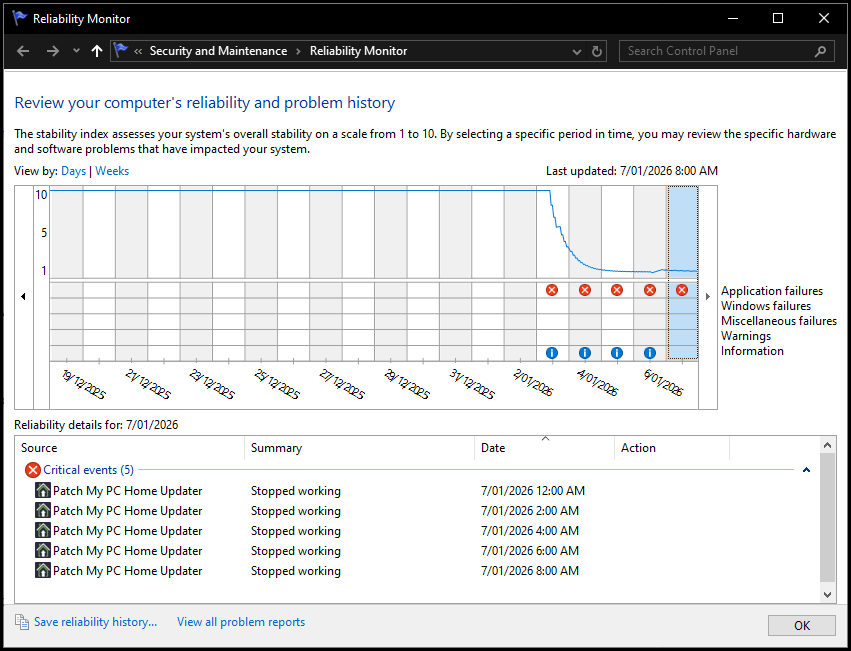The width and height of the screenshot is (851, 651).
Task: Click the Up directory arrow
Action: [x=96, y=51]
